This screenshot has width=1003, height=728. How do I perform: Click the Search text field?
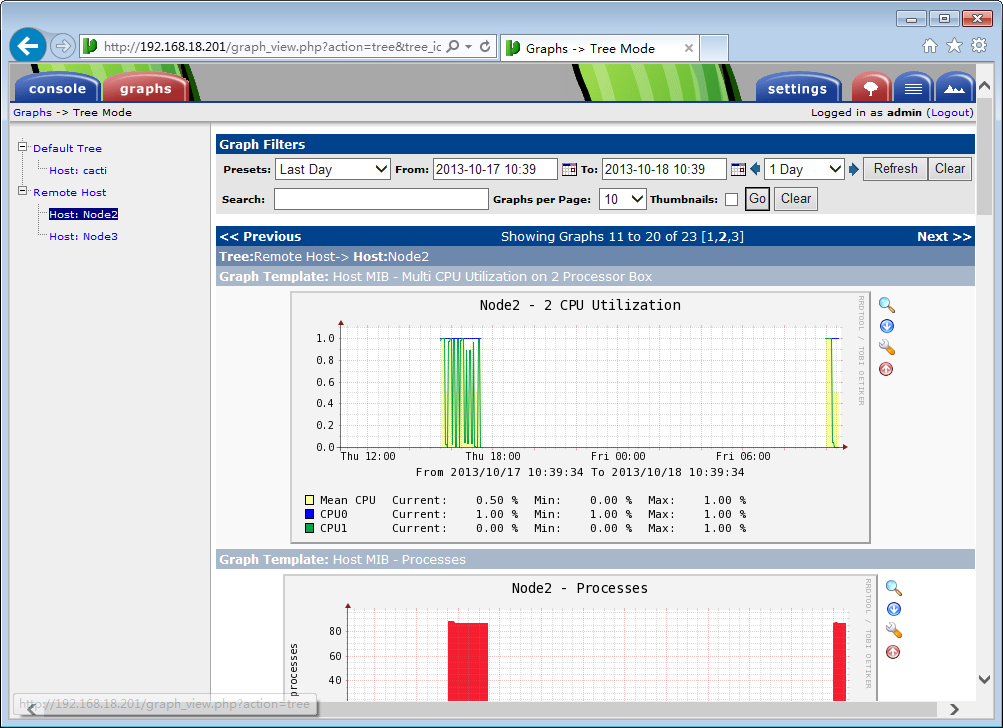point(381,200)
